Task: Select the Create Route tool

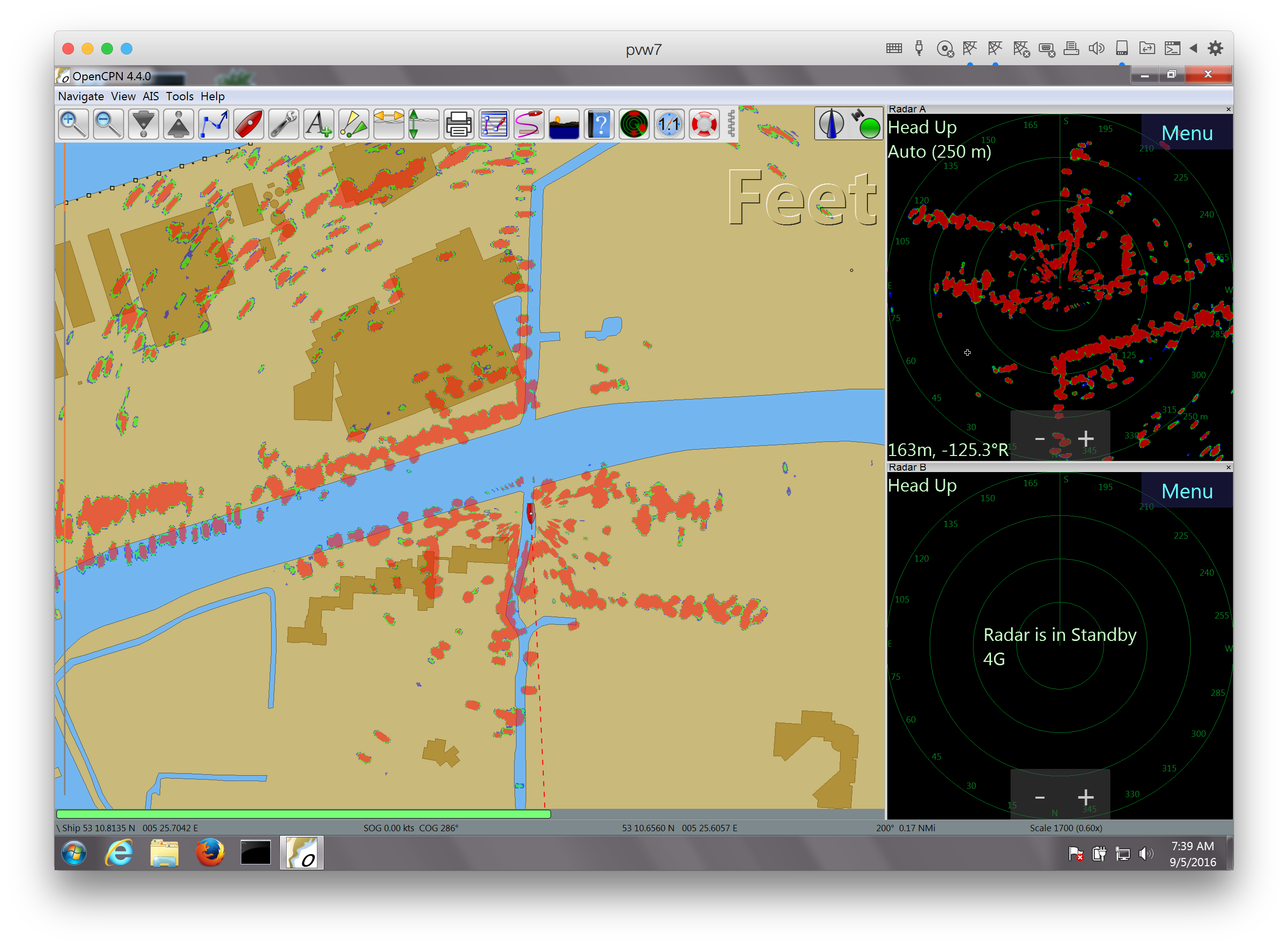Action: (214, 124)
